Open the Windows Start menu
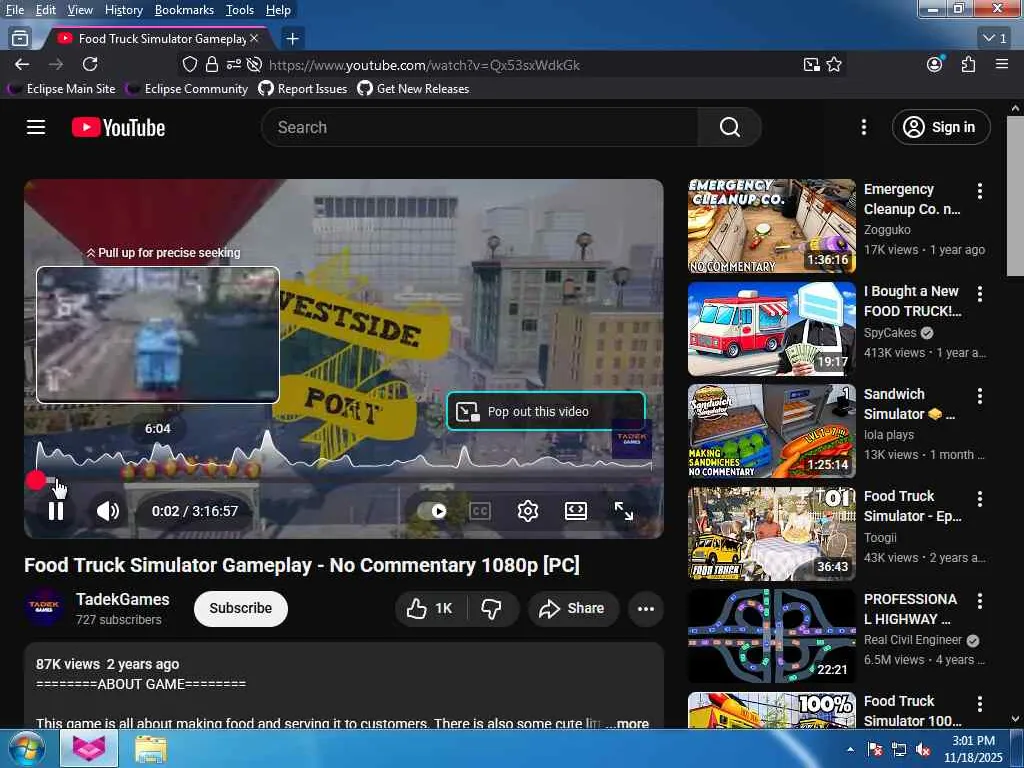 tap(25, 748)
